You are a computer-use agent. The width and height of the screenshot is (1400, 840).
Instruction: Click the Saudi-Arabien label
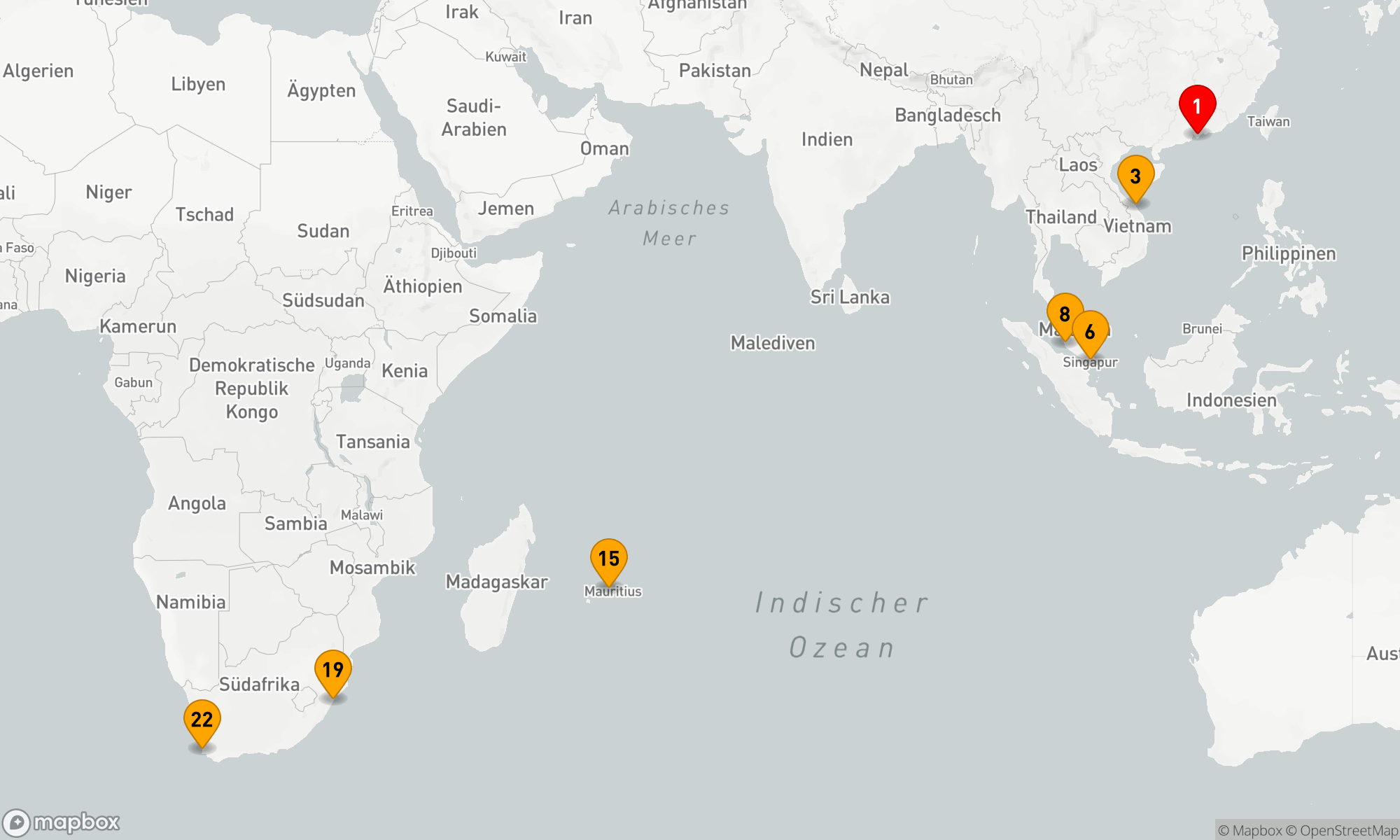point(474,118)
